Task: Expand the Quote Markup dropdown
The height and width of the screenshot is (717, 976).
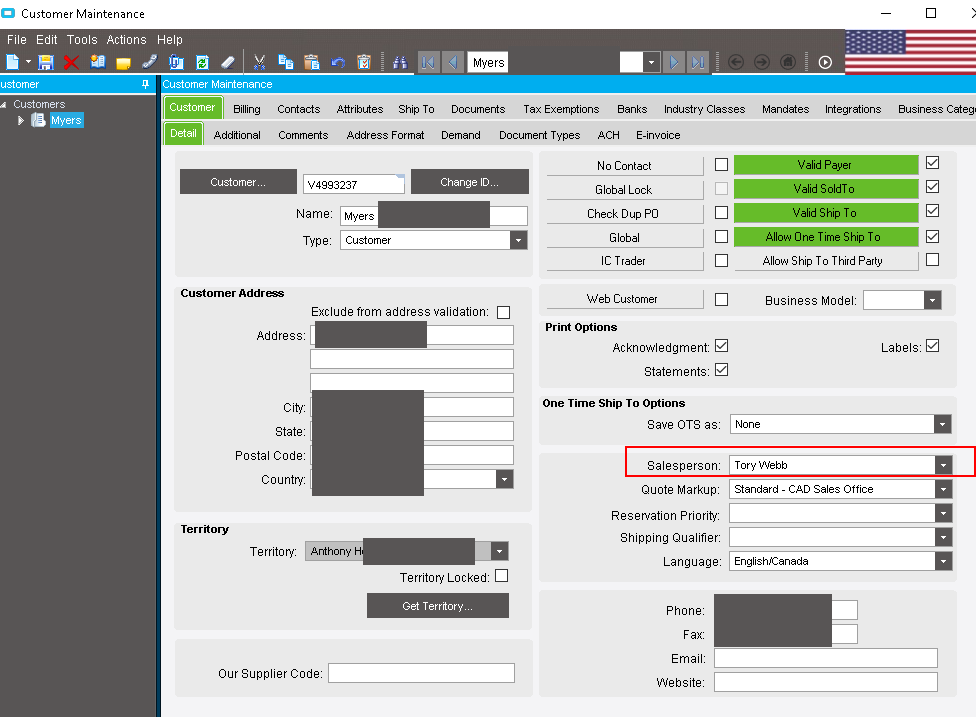Action: 942,489
